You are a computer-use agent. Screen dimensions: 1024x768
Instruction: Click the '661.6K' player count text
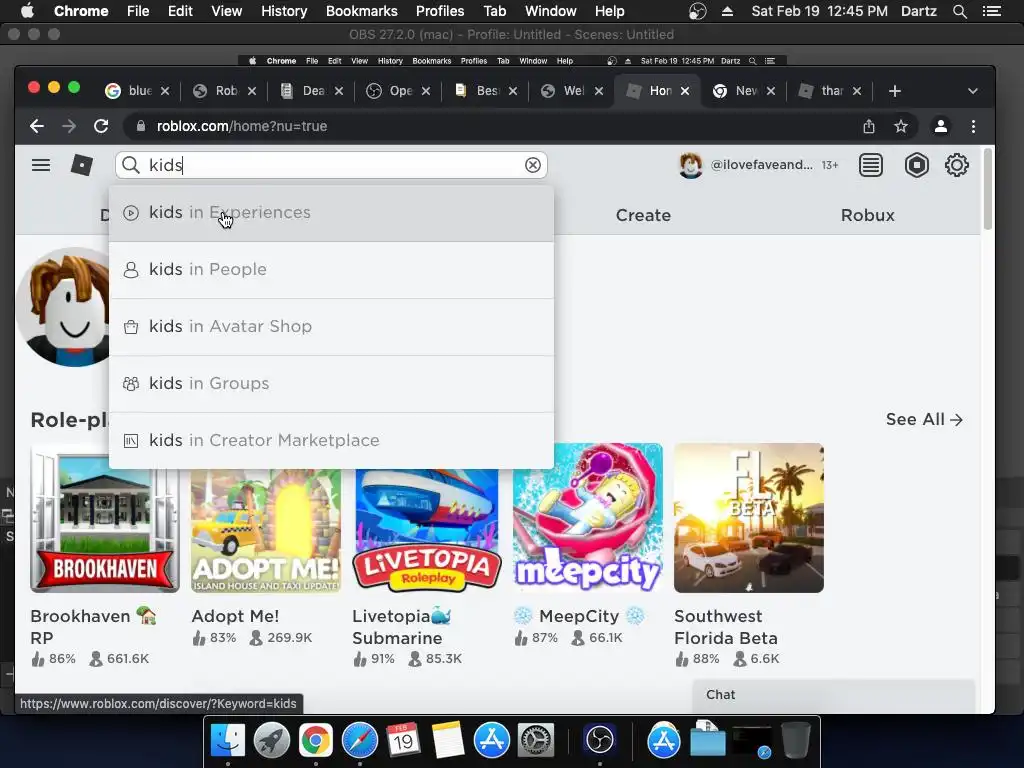[x=128, y=659]
